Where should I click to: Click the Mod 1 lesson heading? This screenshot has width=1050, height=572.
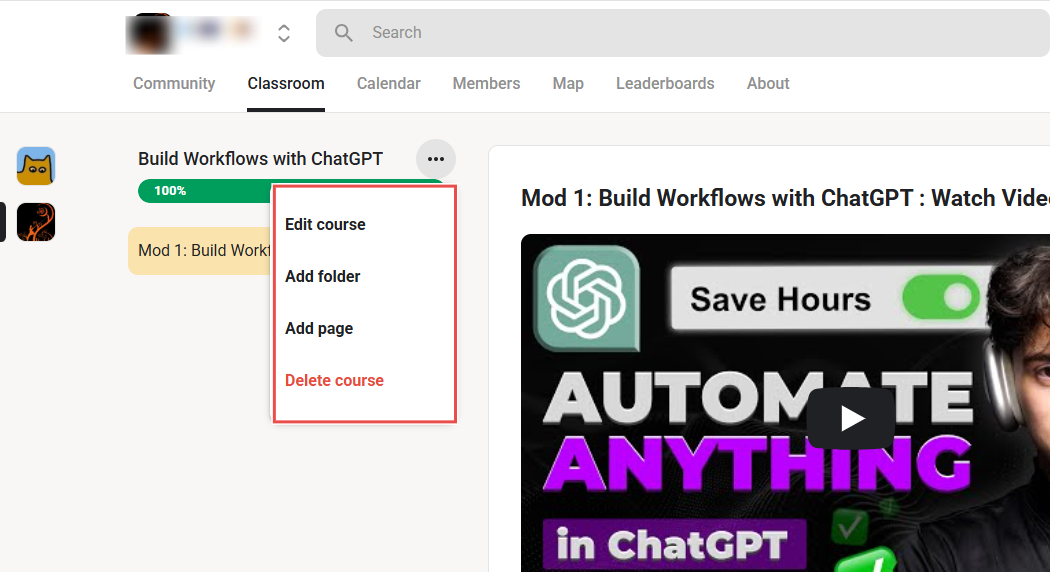(785, 198)
